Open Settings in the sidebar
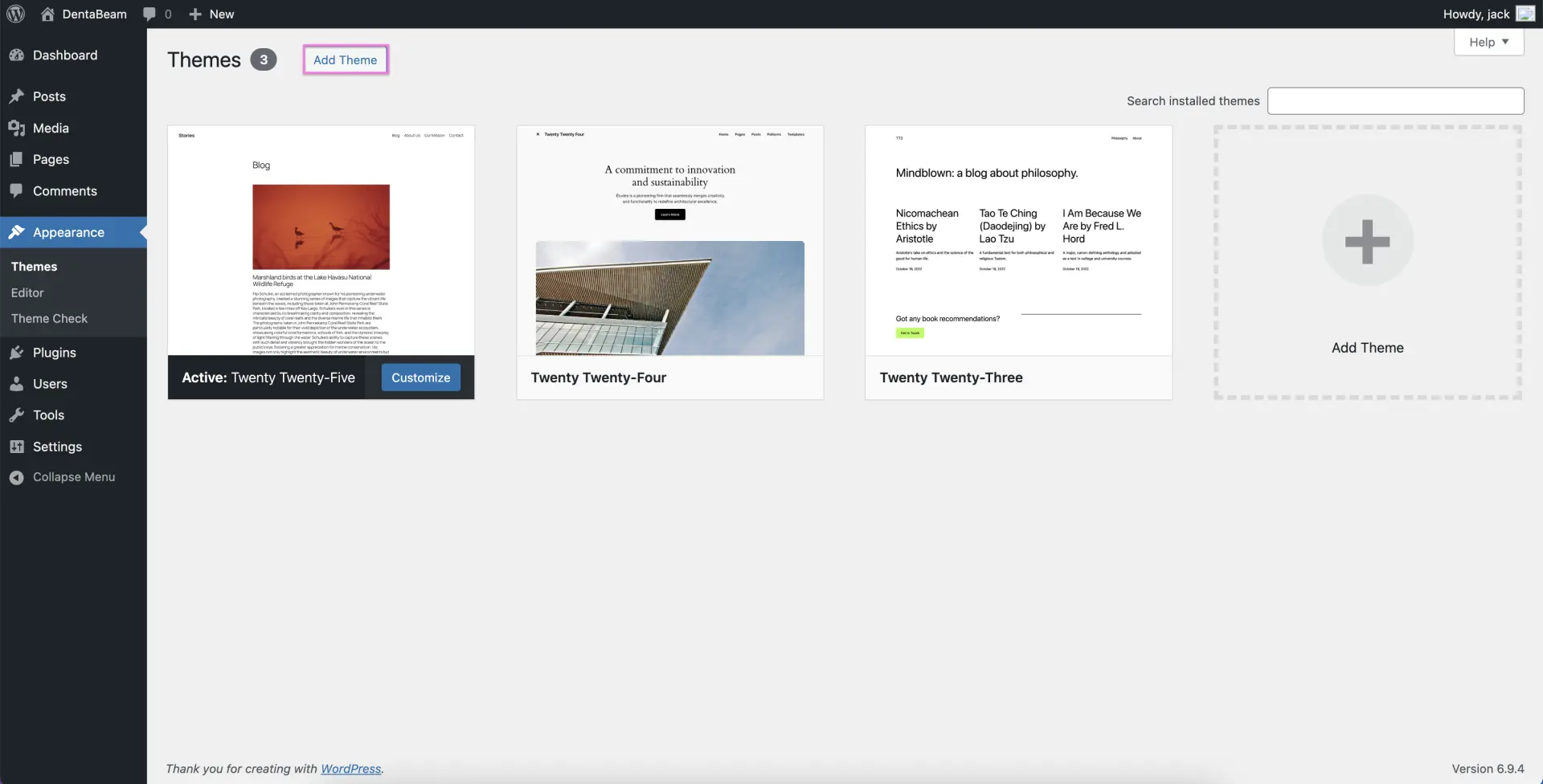The height and width of the screenshot is (784, 1543). click(73, 447)
